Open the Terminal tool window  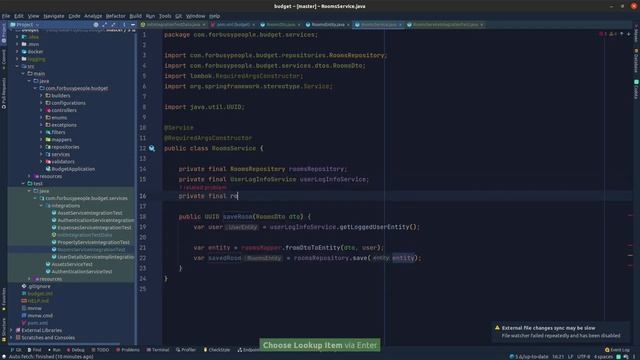pos(158,350)
